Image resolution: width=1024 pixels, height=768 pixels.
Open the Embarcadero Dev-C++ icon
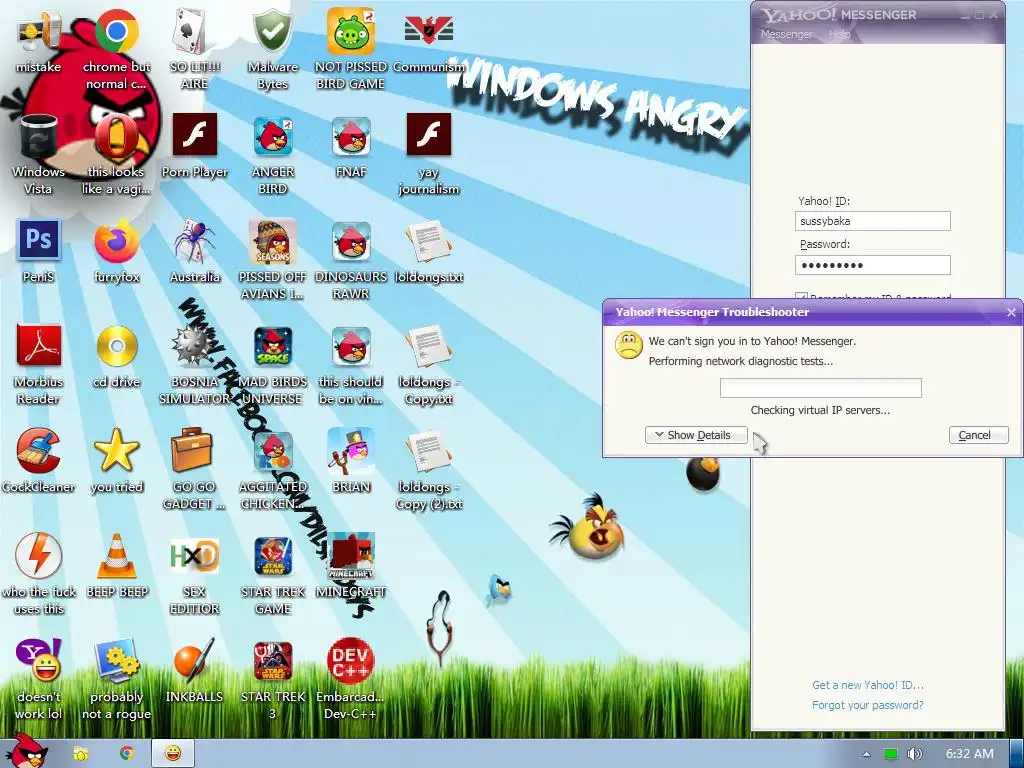pos(351,660)
